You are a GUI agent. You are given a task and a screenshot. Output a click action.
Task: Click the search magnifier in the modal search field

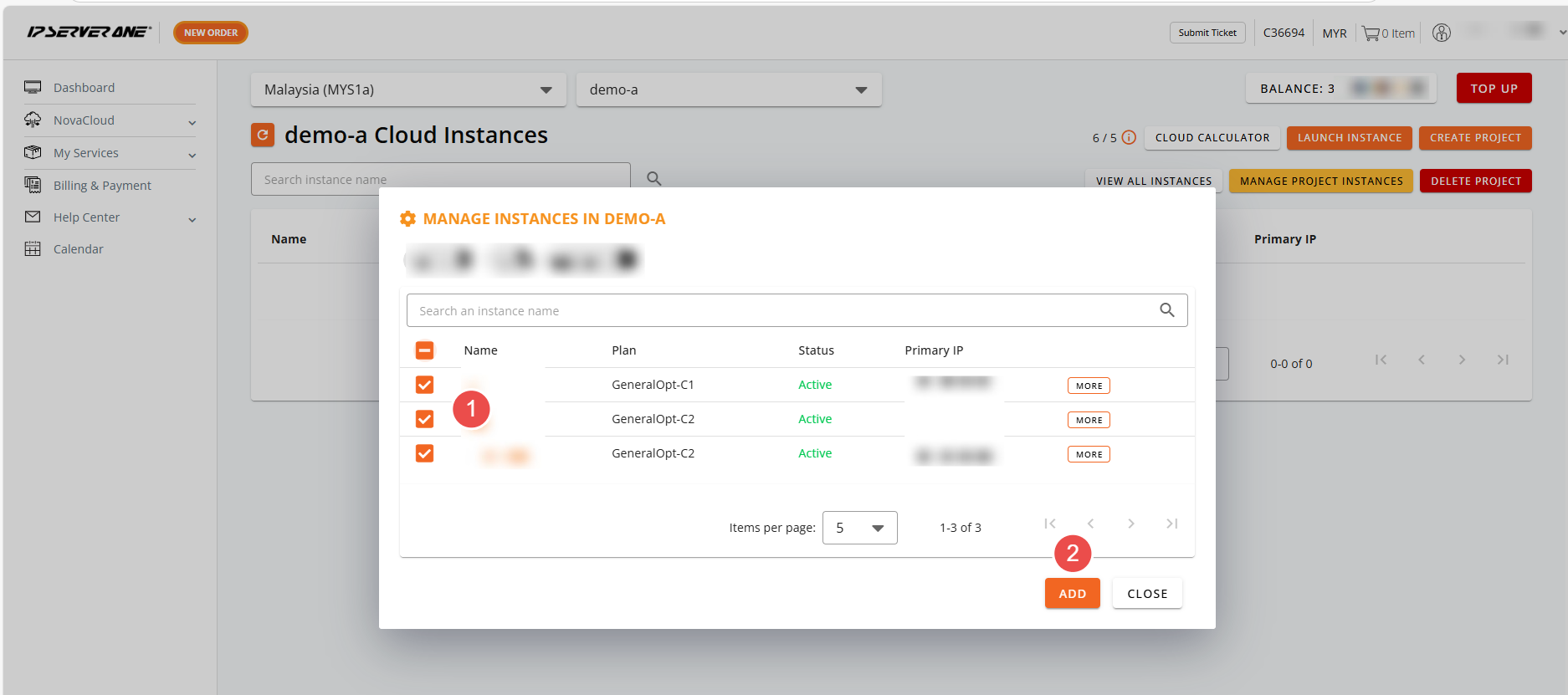[1166, 310]
